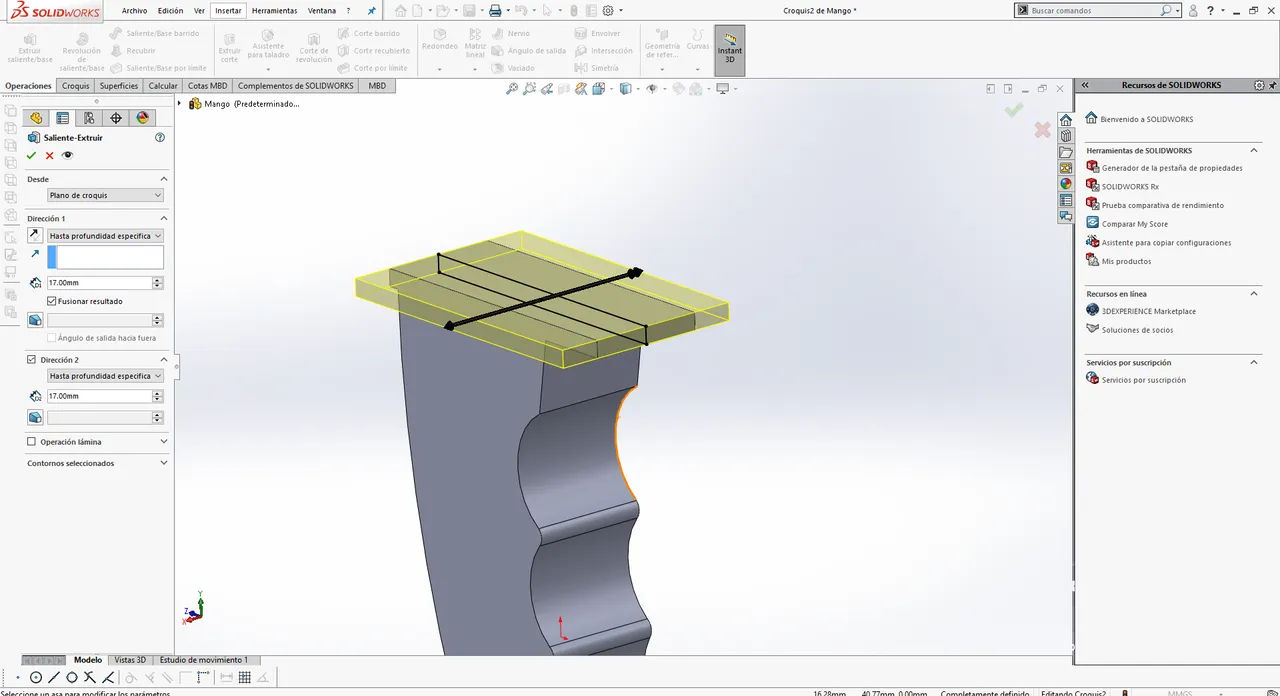Viewport: 1280px width, 696px height.
Task: Open the display style cube icon
Action: [625, 89]
